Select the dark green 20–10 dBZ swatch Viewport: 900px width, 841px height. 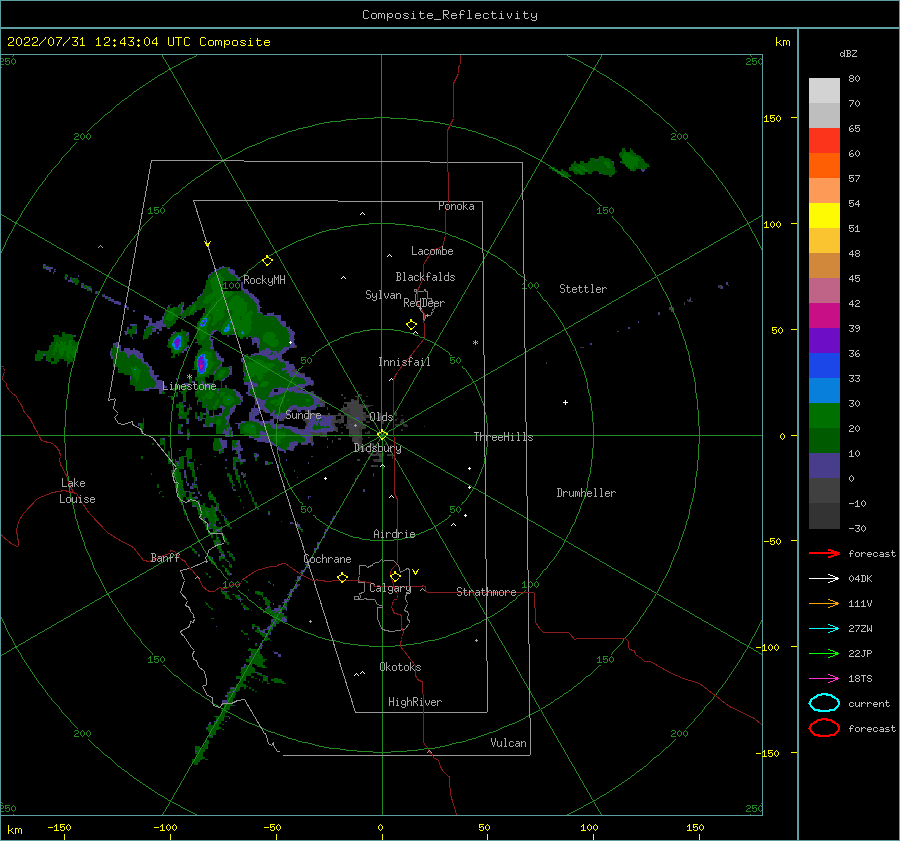[x=824, y=441]
